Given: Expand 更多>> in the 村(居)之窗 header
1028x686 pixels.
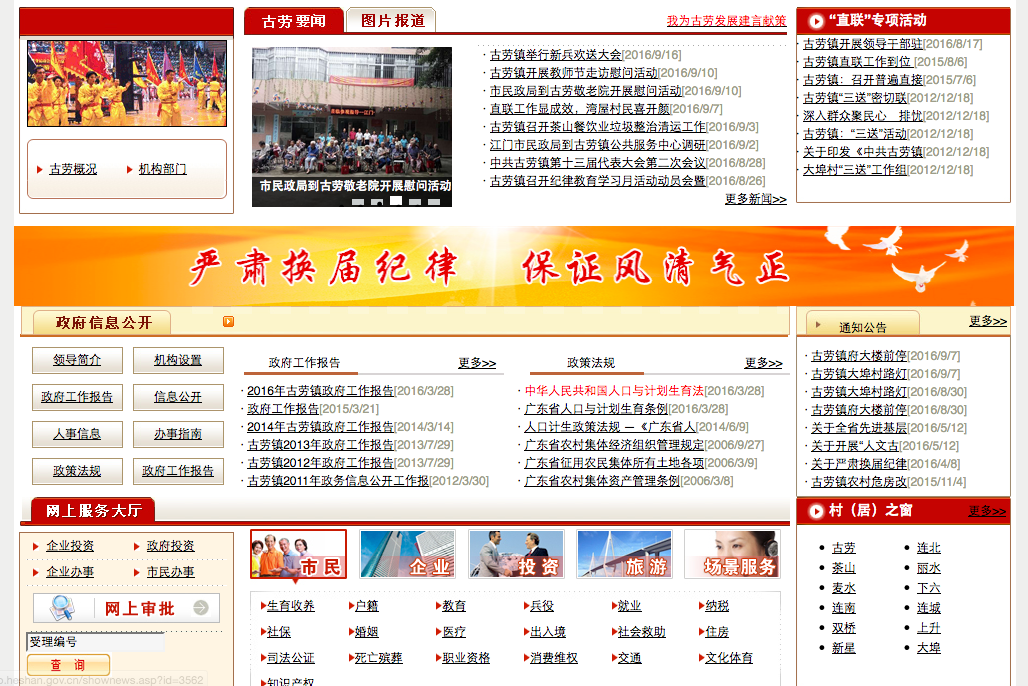Looking at the screenshot, I should [x=986, y=511].
